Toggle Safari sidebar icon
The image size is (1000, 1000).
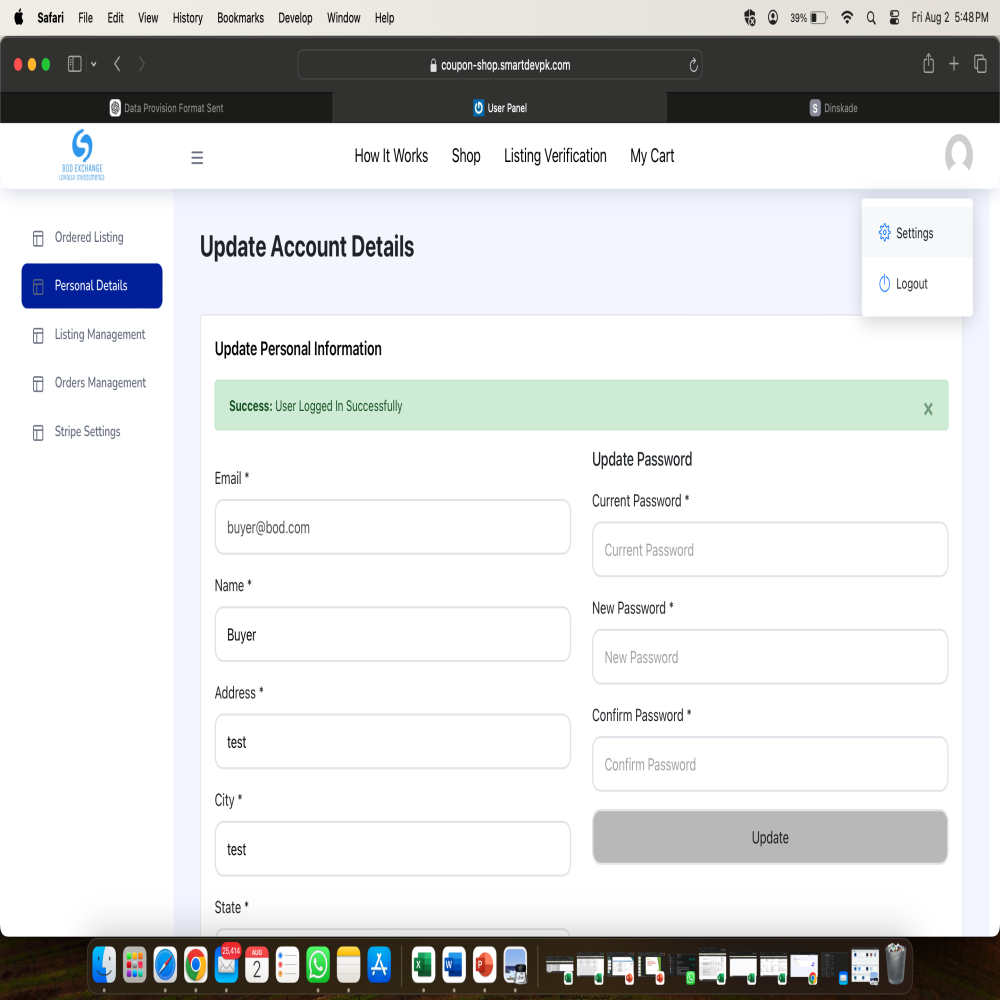(75, 64)
